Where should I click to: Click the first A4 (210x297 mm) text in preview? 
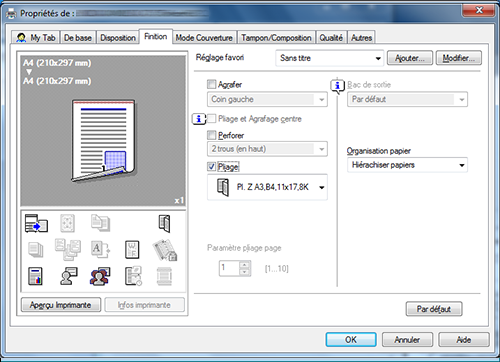click(57, 63)
